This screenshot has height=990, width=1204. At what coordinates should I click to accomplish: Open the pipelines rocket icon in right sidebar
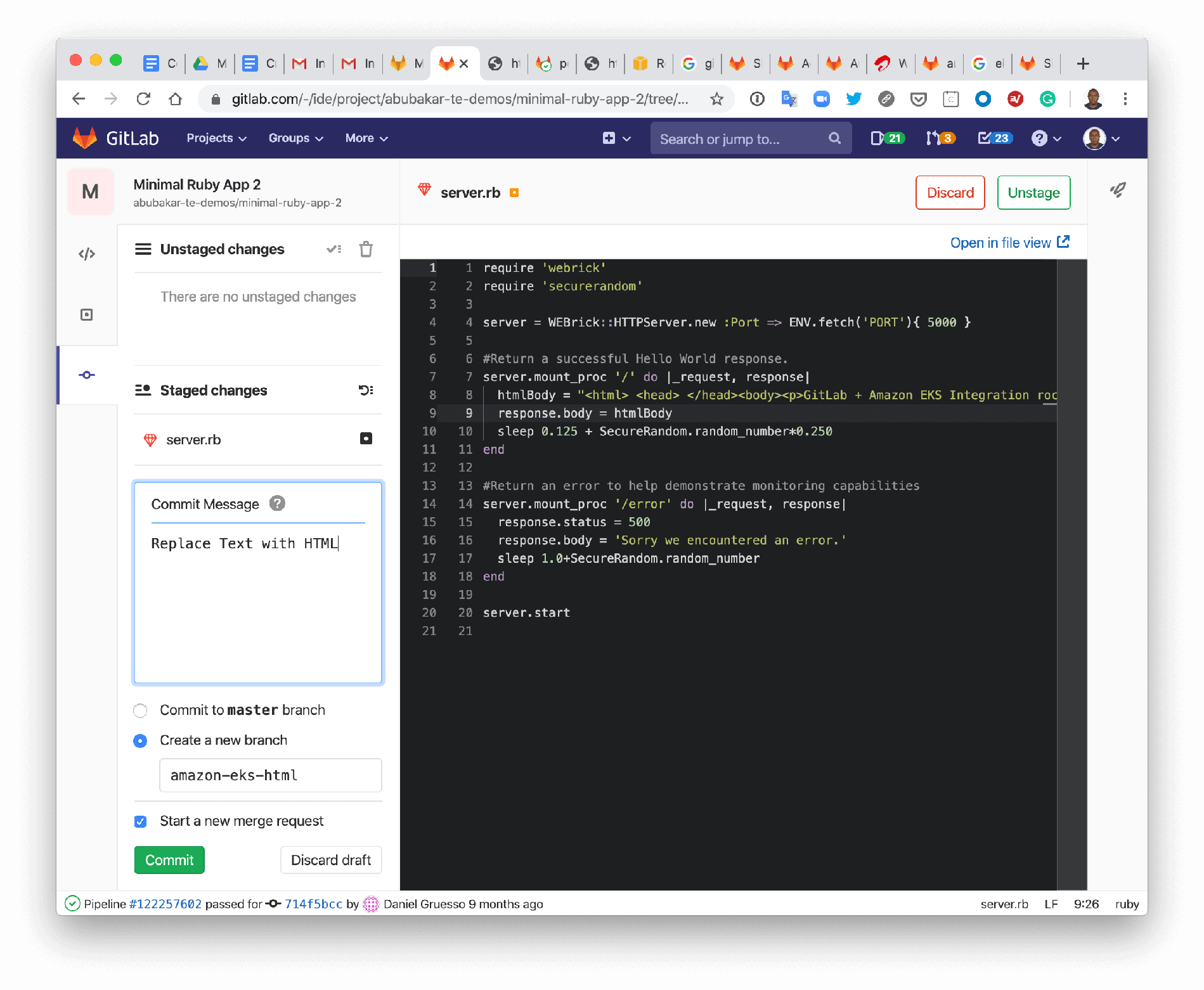(1117, 190)
